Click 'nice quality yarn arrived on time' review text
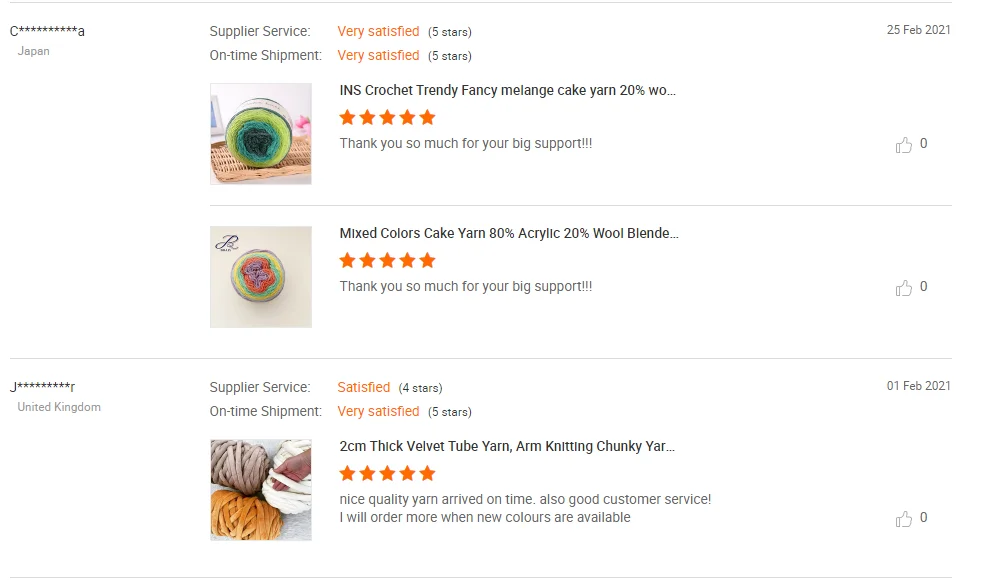Screen dimensions: 981x584 (525, 499)
